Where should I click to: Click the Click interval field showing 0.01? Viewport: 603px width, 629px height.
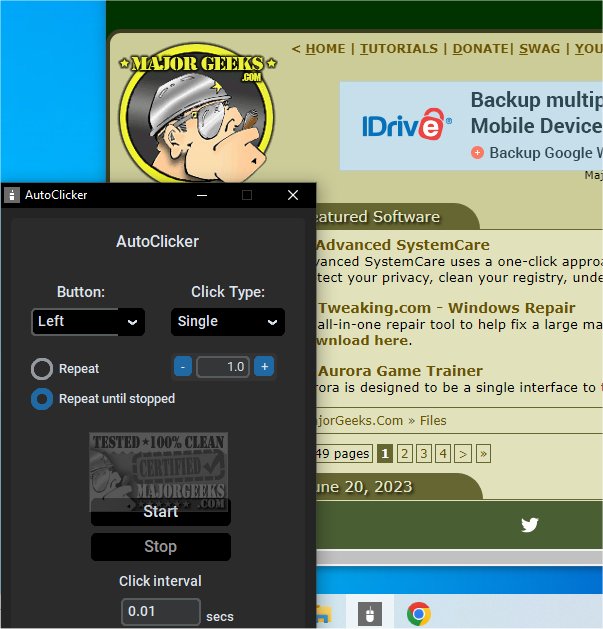(161, 612)
